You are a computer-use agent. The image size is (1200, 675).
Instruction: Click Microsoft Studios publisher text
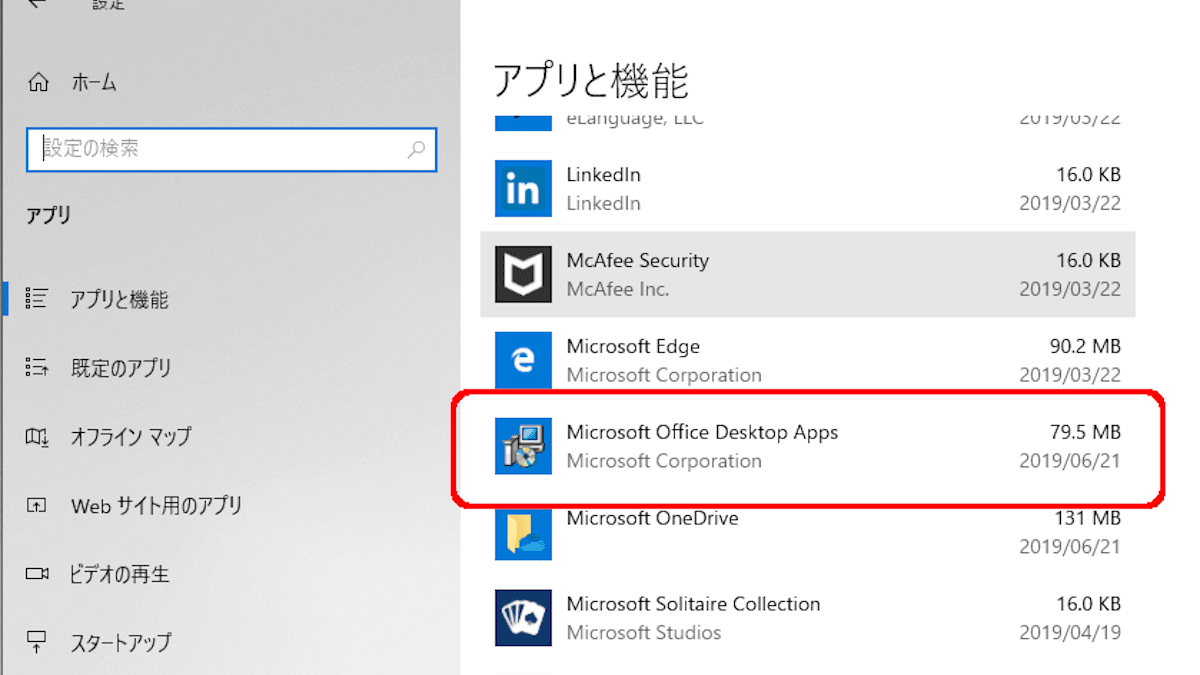643,633
